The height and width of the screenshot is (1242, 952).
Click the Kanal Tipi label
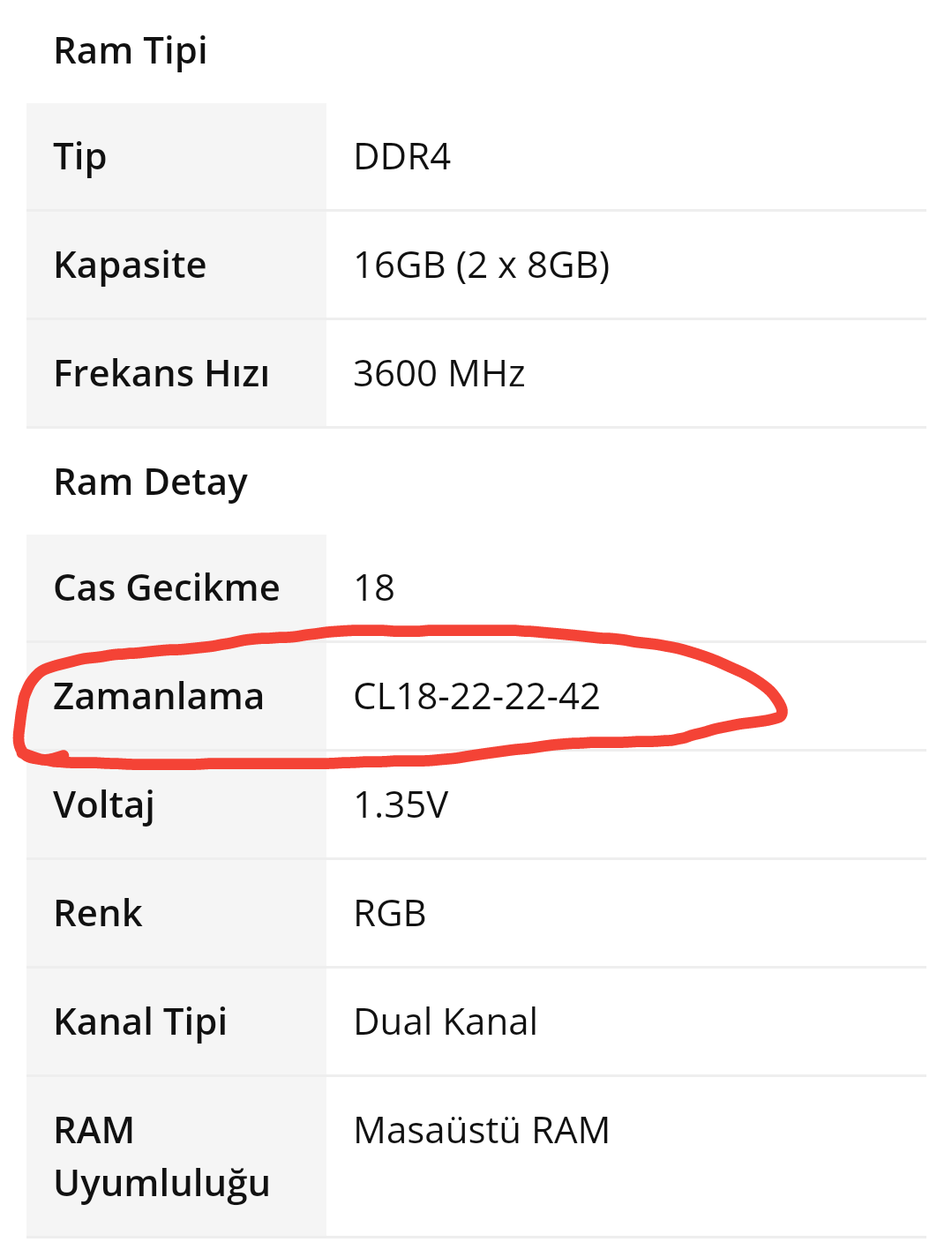tap(140, 1022)
